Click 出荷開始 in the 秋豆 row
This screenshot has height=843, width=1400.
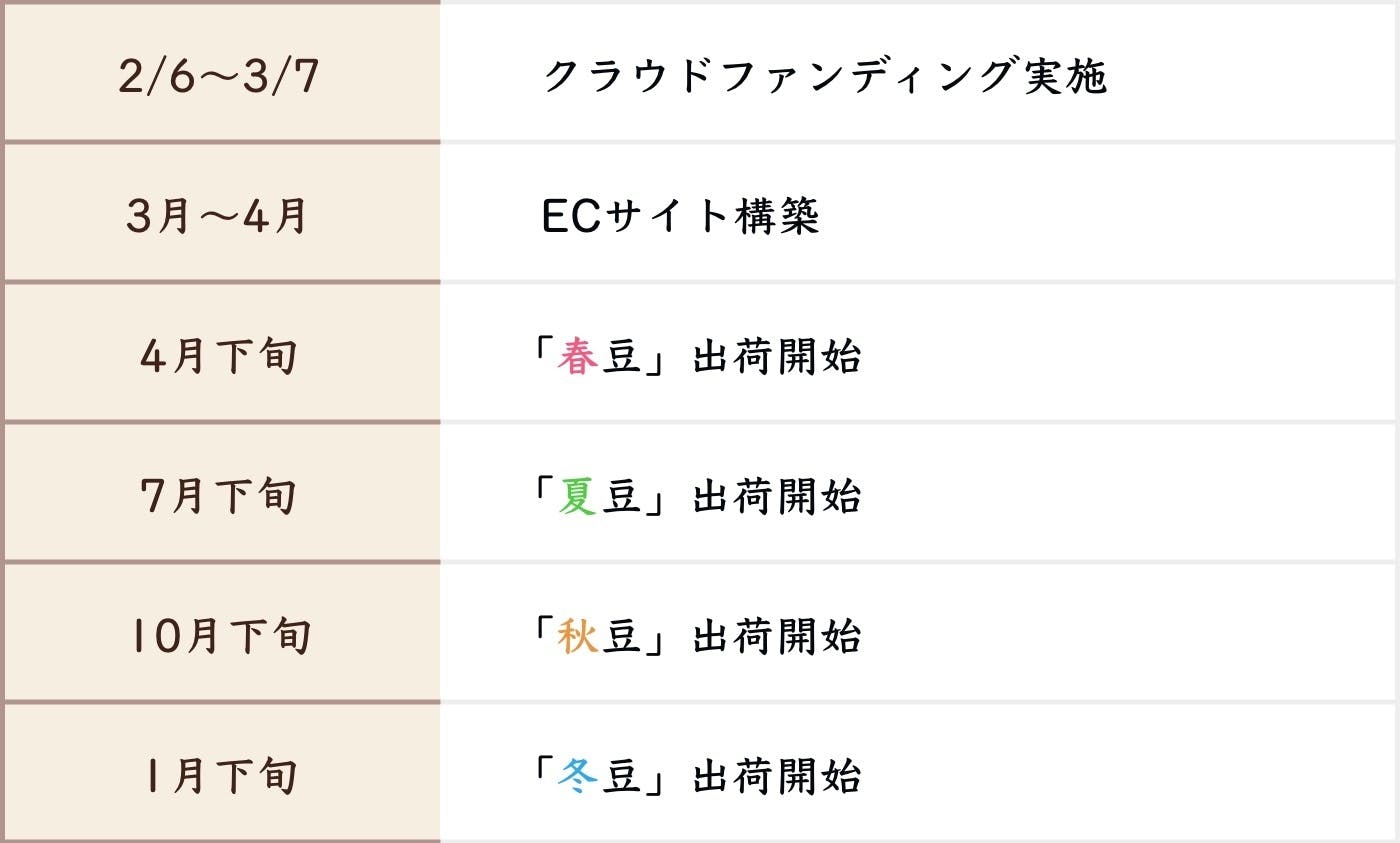pyautogui.click(x=777, y=637)
